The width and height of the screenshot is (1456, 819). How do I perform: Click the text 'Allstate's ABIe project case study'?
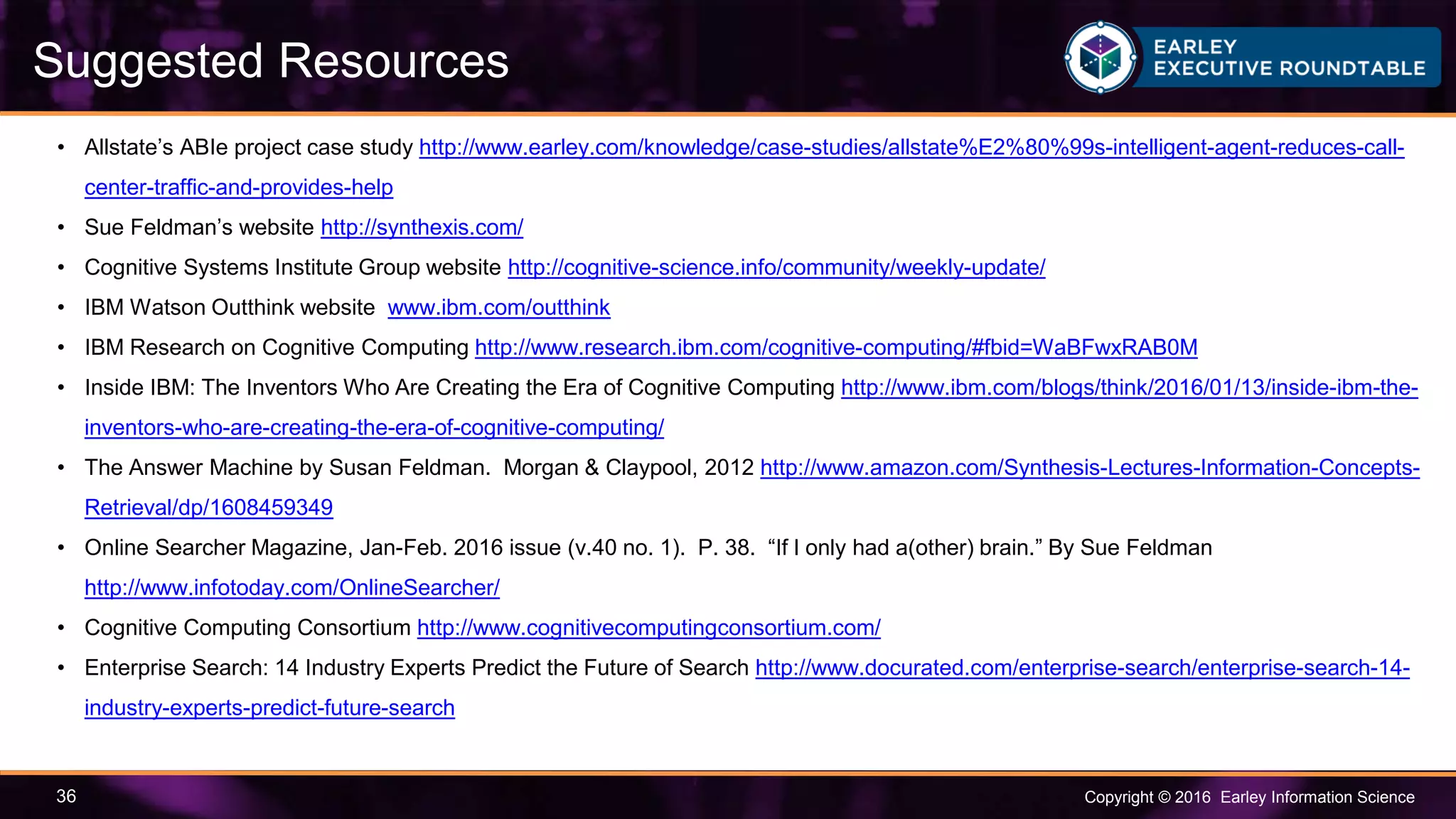[x=248, y=148]
